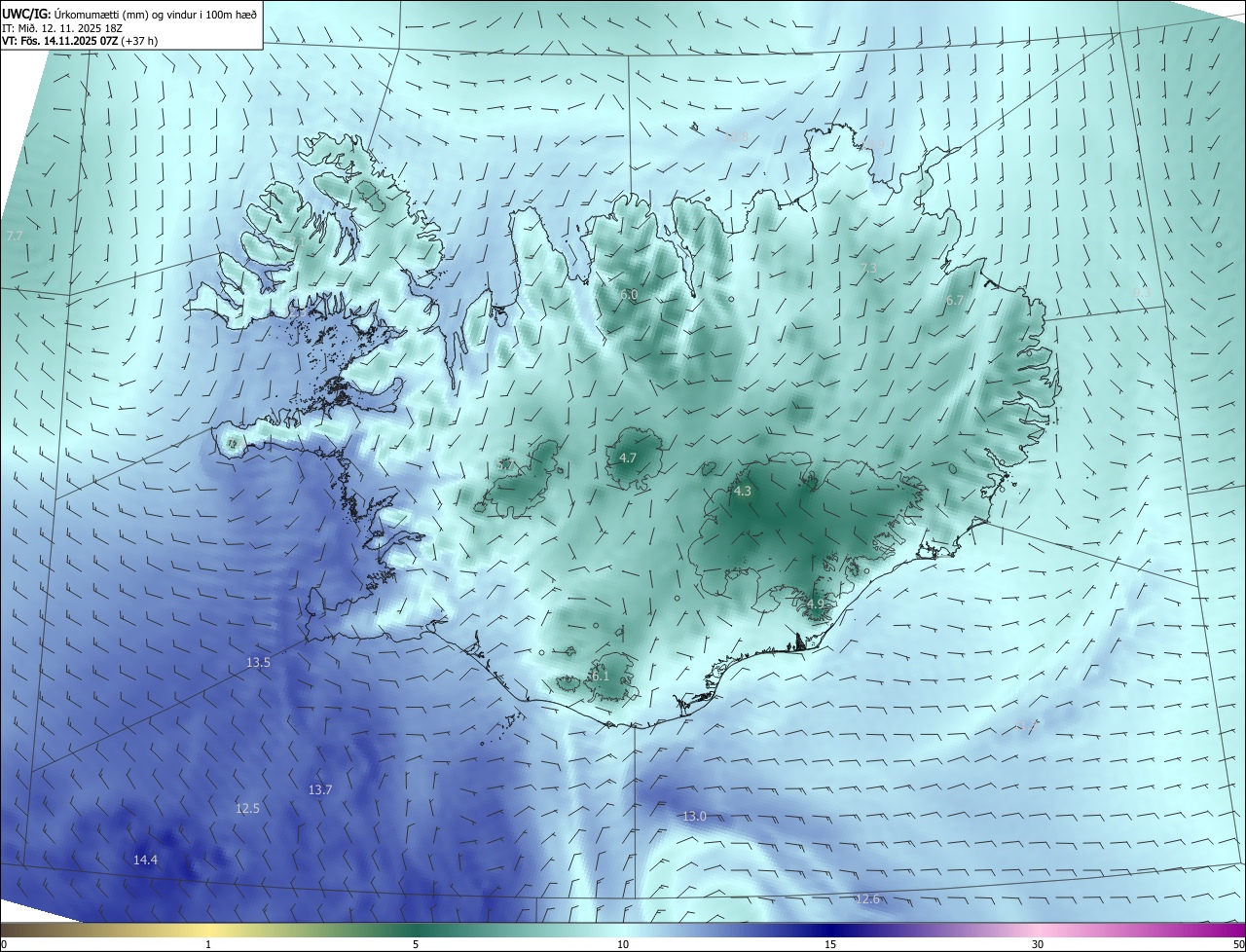Click the UWC/IG map title text
The width and height of the screenshot is (1246, 952).
(x=129, y=13)
